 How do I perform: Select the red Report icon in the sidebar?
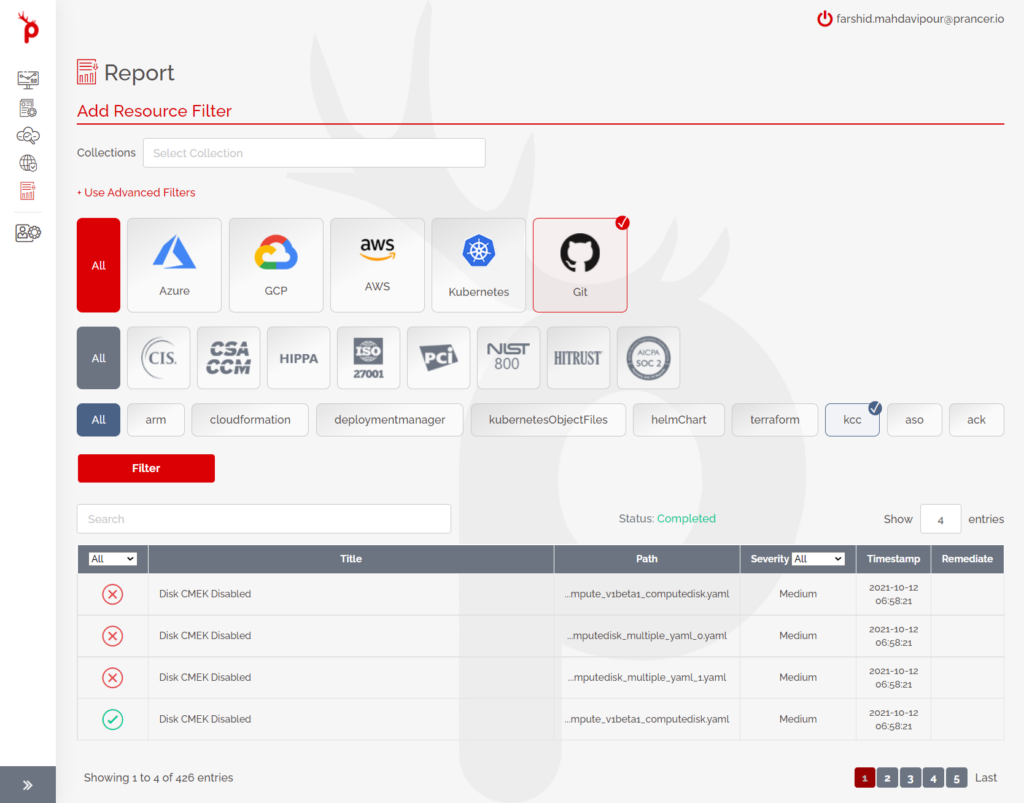tap(27, 190)
